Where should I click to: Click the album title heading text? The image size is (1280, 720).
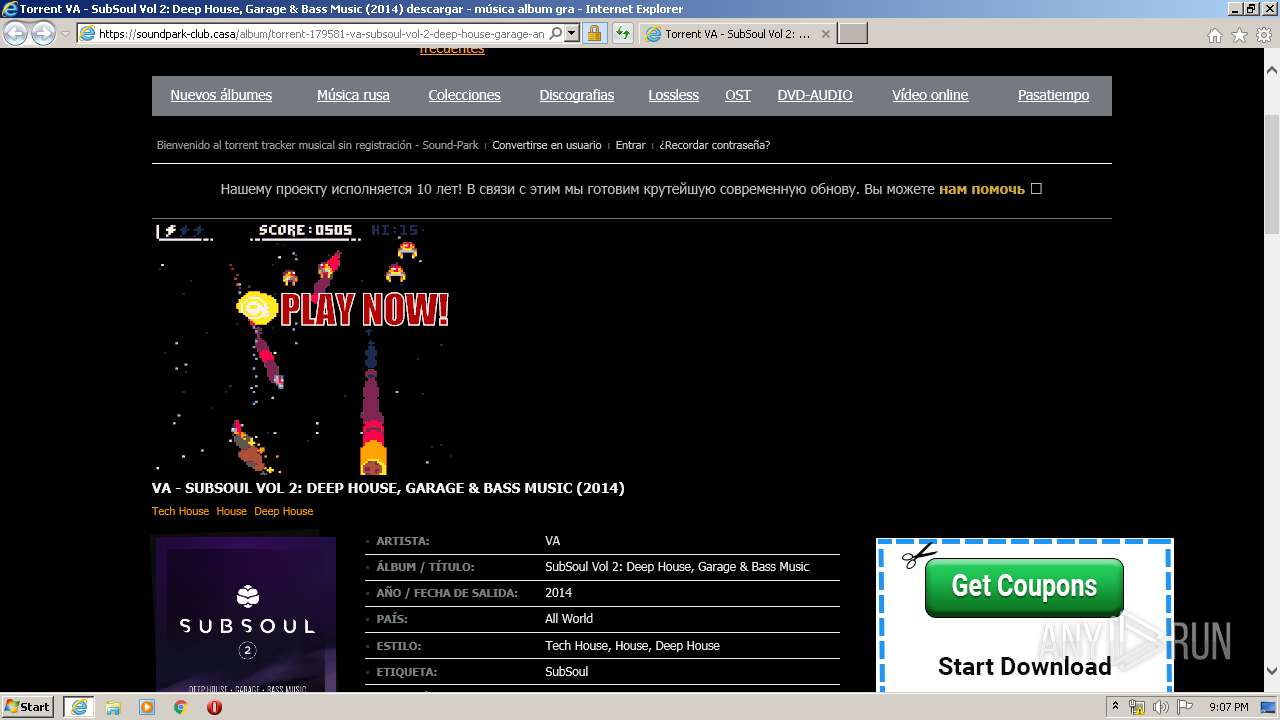click(388, 488)
